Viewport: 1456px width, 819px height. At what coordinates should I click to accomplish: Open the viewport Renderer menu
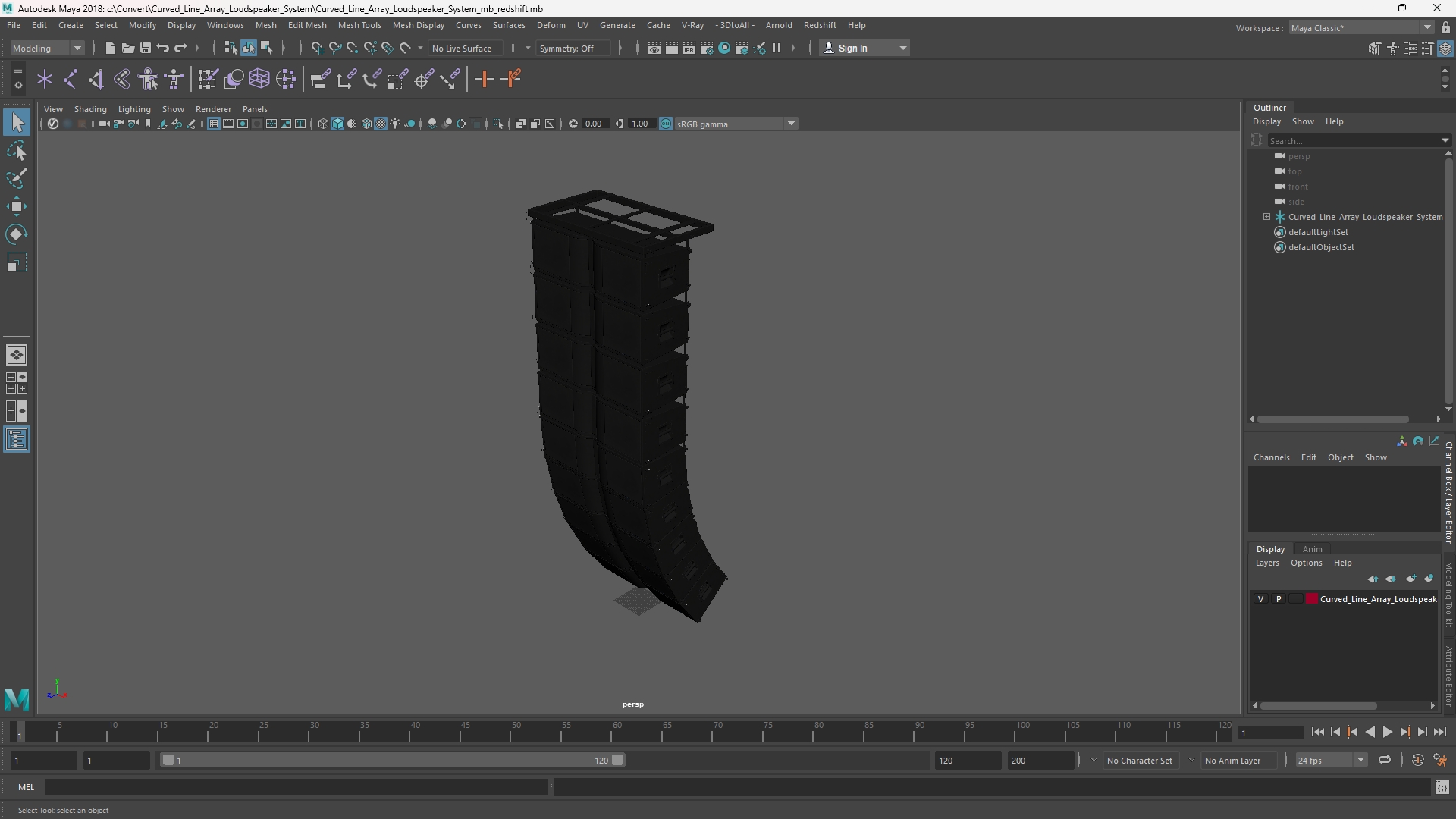213,109
